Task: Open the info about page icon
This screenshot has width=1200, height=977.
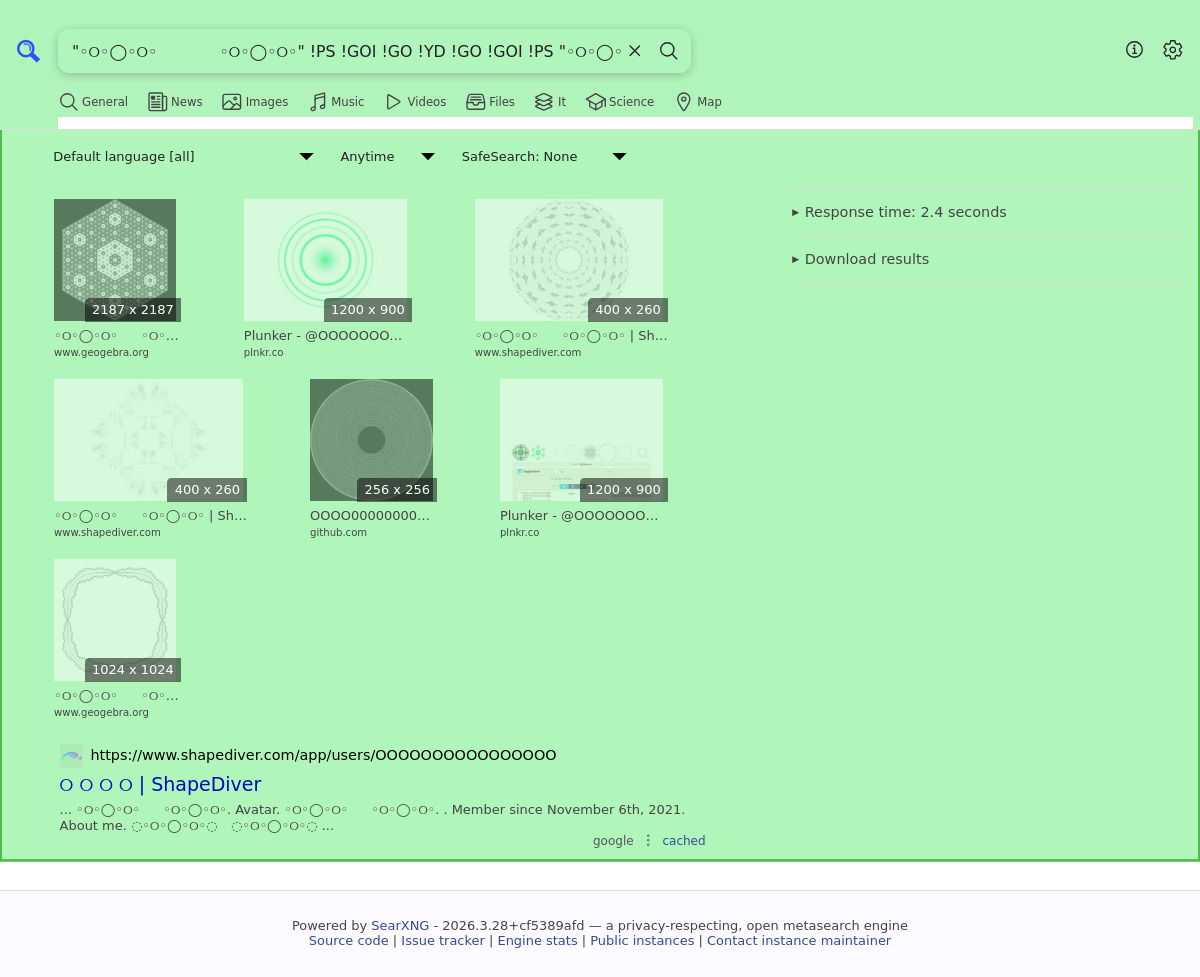Action: click(x=1134, y=50)
